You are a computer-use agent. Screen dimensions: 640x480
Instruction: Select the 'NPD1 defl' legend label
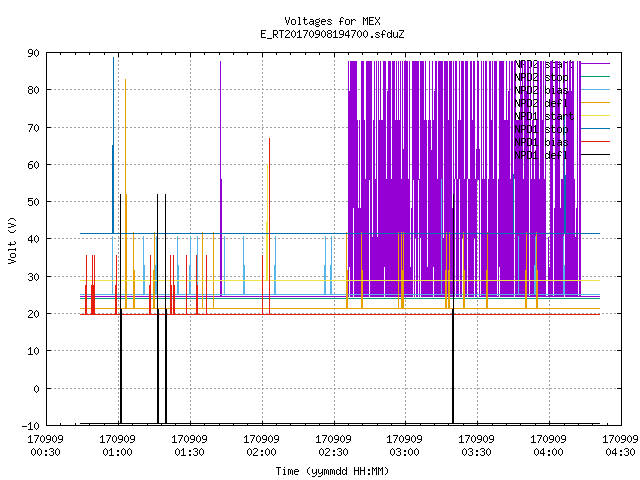pos(541,155)
